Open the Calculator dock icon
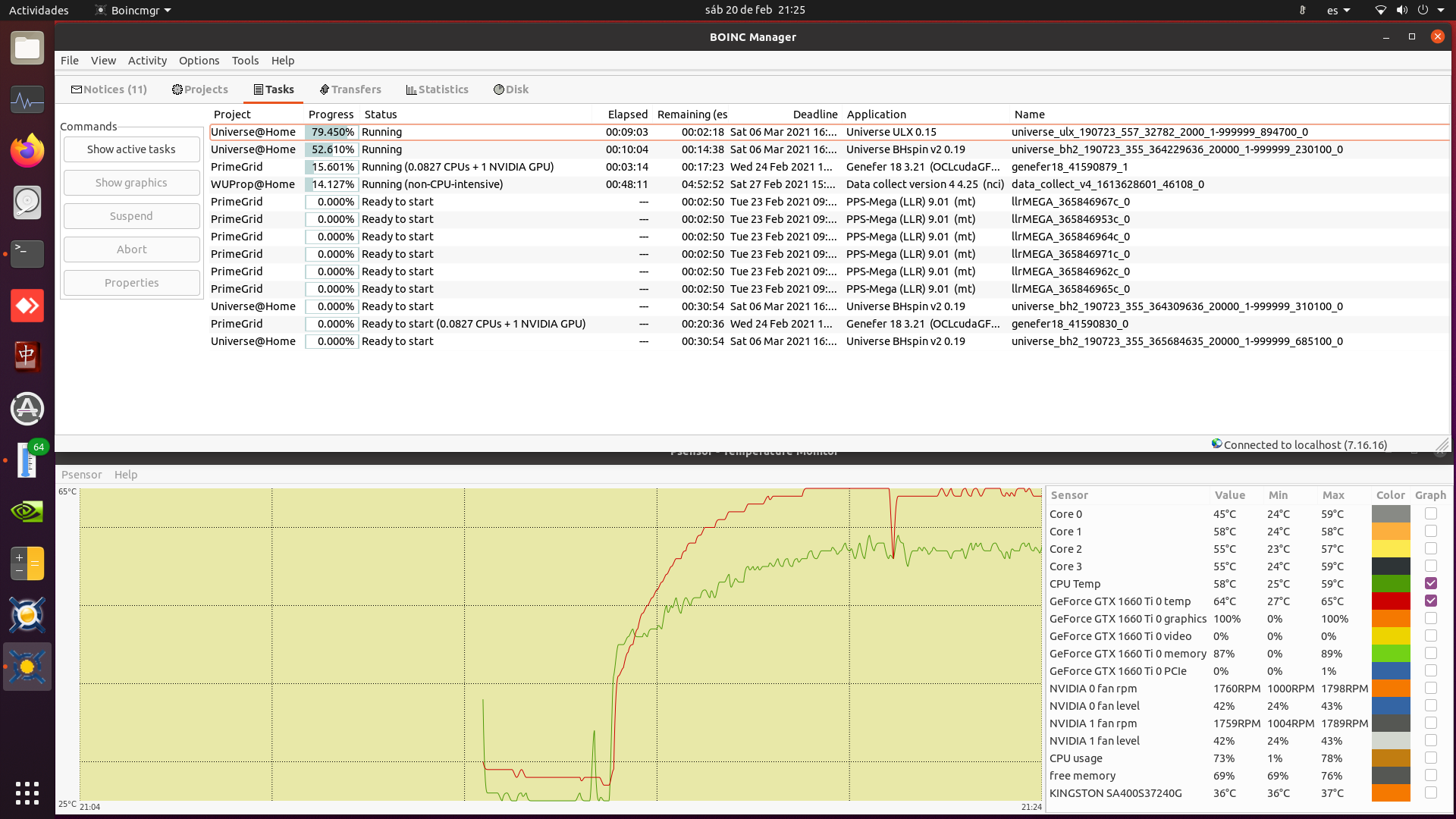This screenshot has height=819, width=1456. (27, 563)
